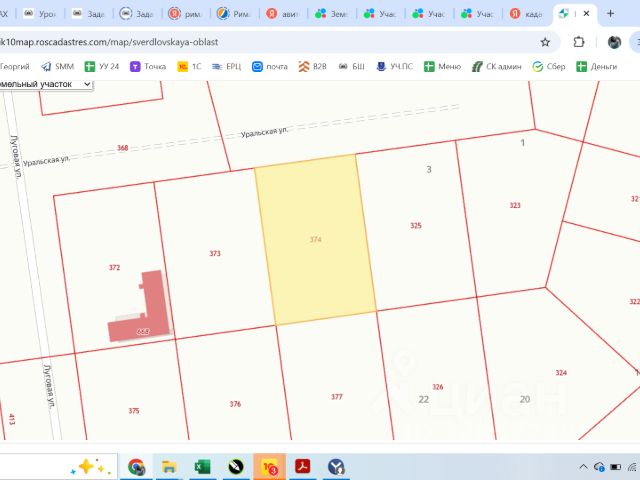The image size is (640, 480).
Task: Open Excel from the taskbar
Action: click(x=202, y=467)
